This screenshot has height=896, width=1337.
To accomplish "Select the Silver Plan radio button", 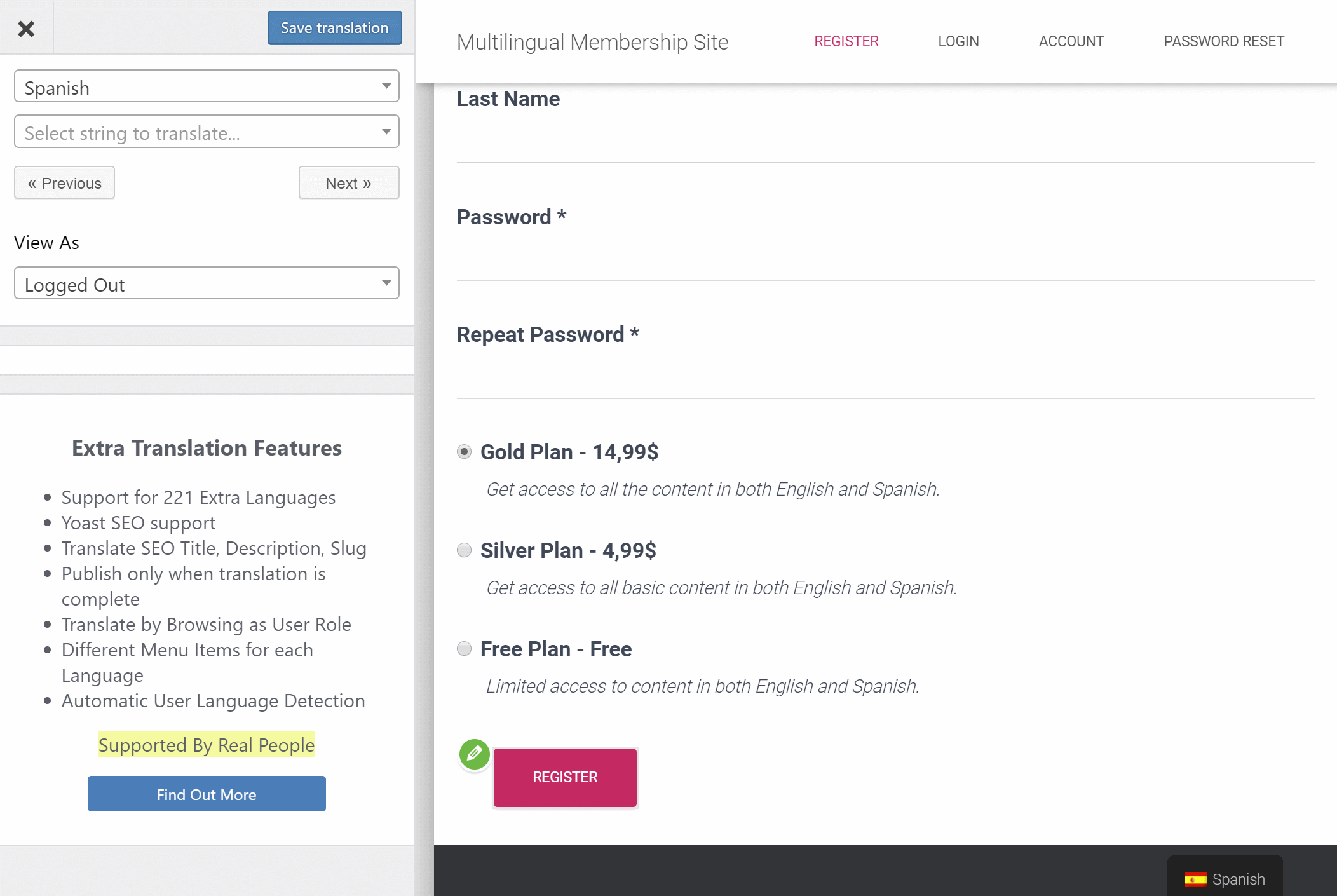I will coord(463,549).
